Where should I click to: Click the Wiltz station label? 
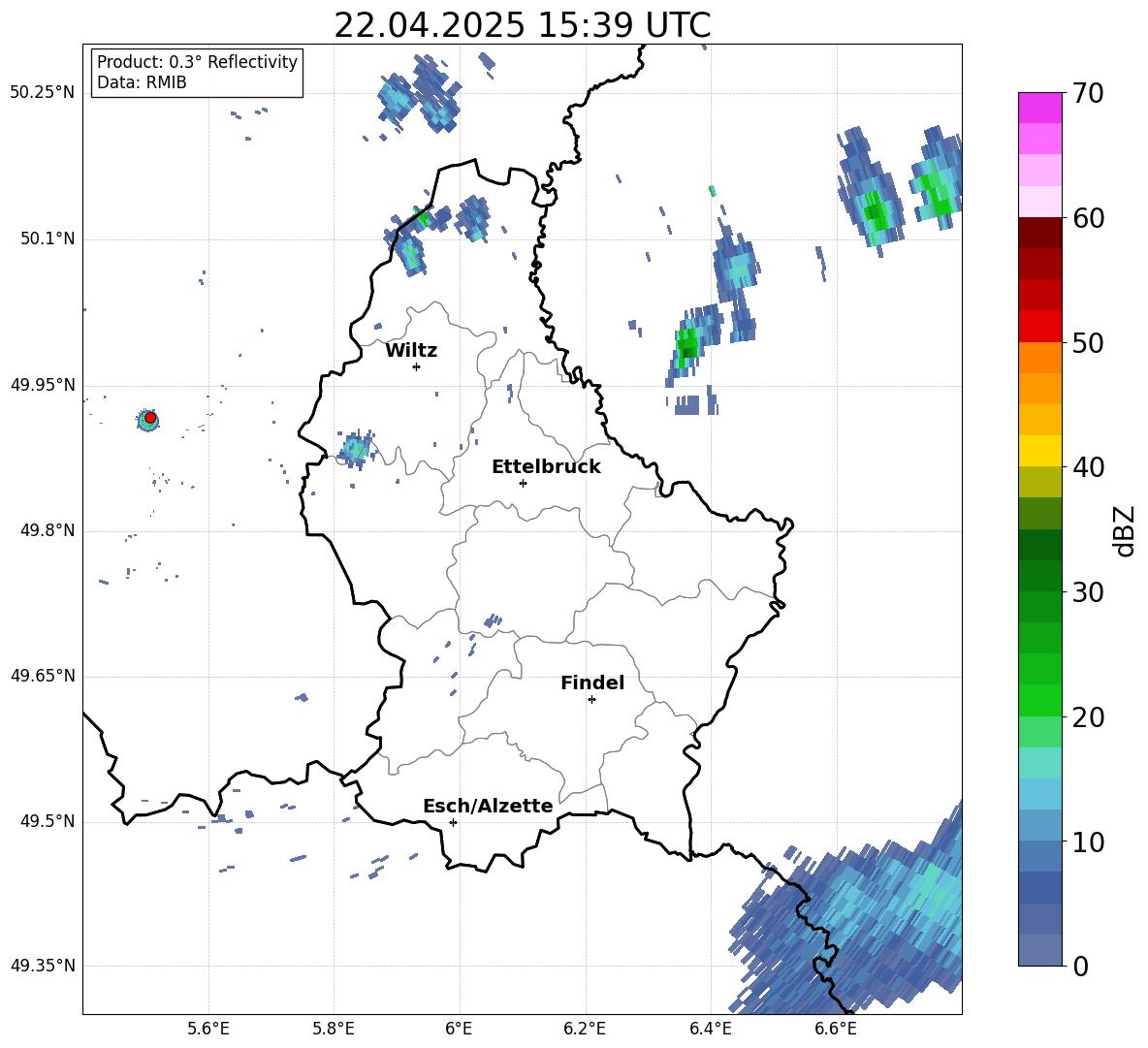pyautogui.click(x=411, y=351)
